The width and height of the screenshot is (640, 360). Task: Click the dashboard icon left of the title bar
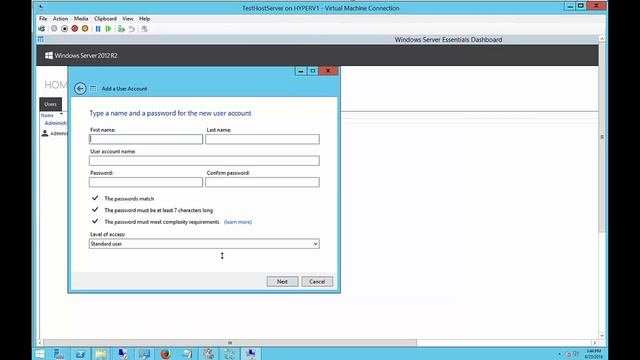[x=40, y=39]
